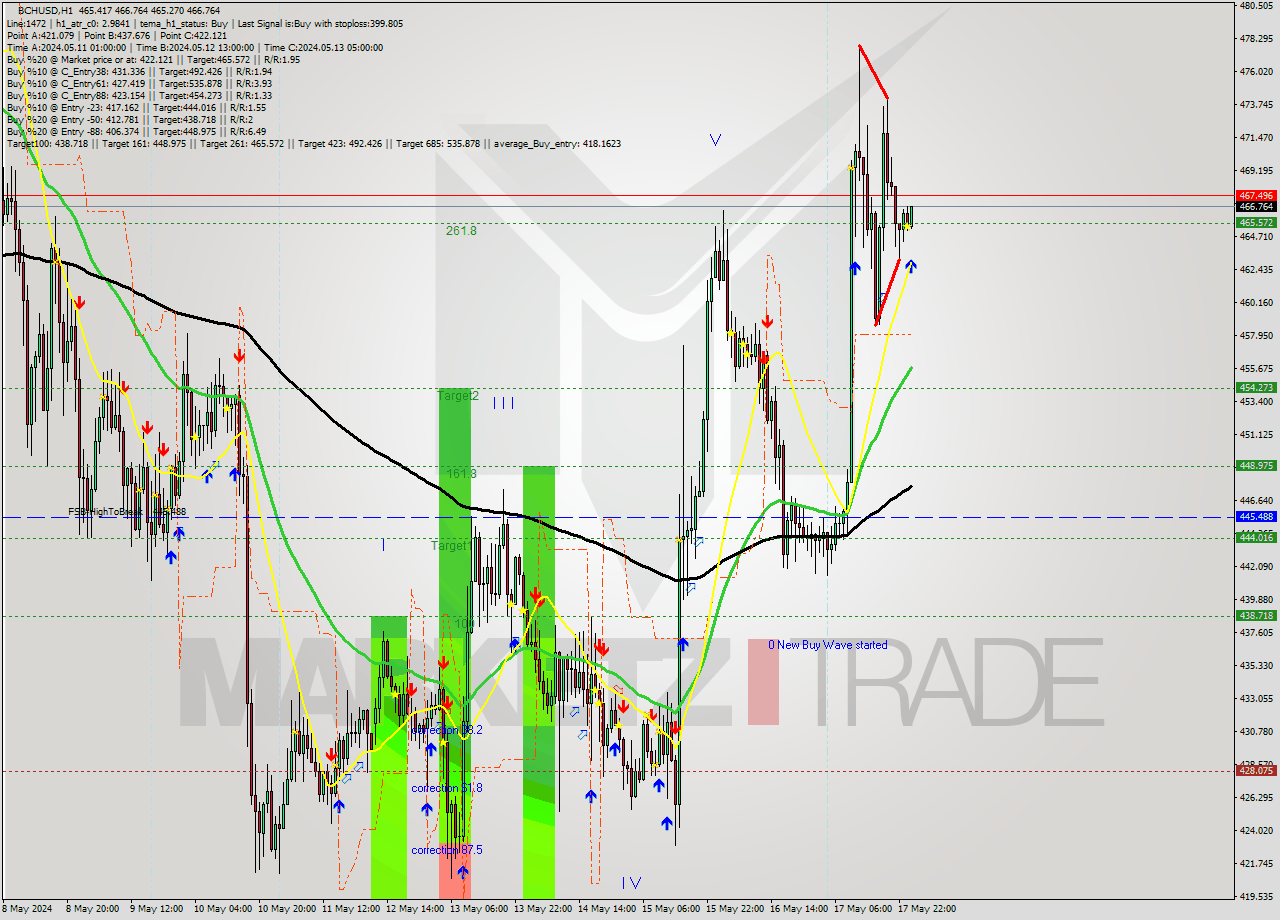Click the 'Target2' label on green column
The image size is (1280, 920).
pyautogui.click(x=459, y=396)
